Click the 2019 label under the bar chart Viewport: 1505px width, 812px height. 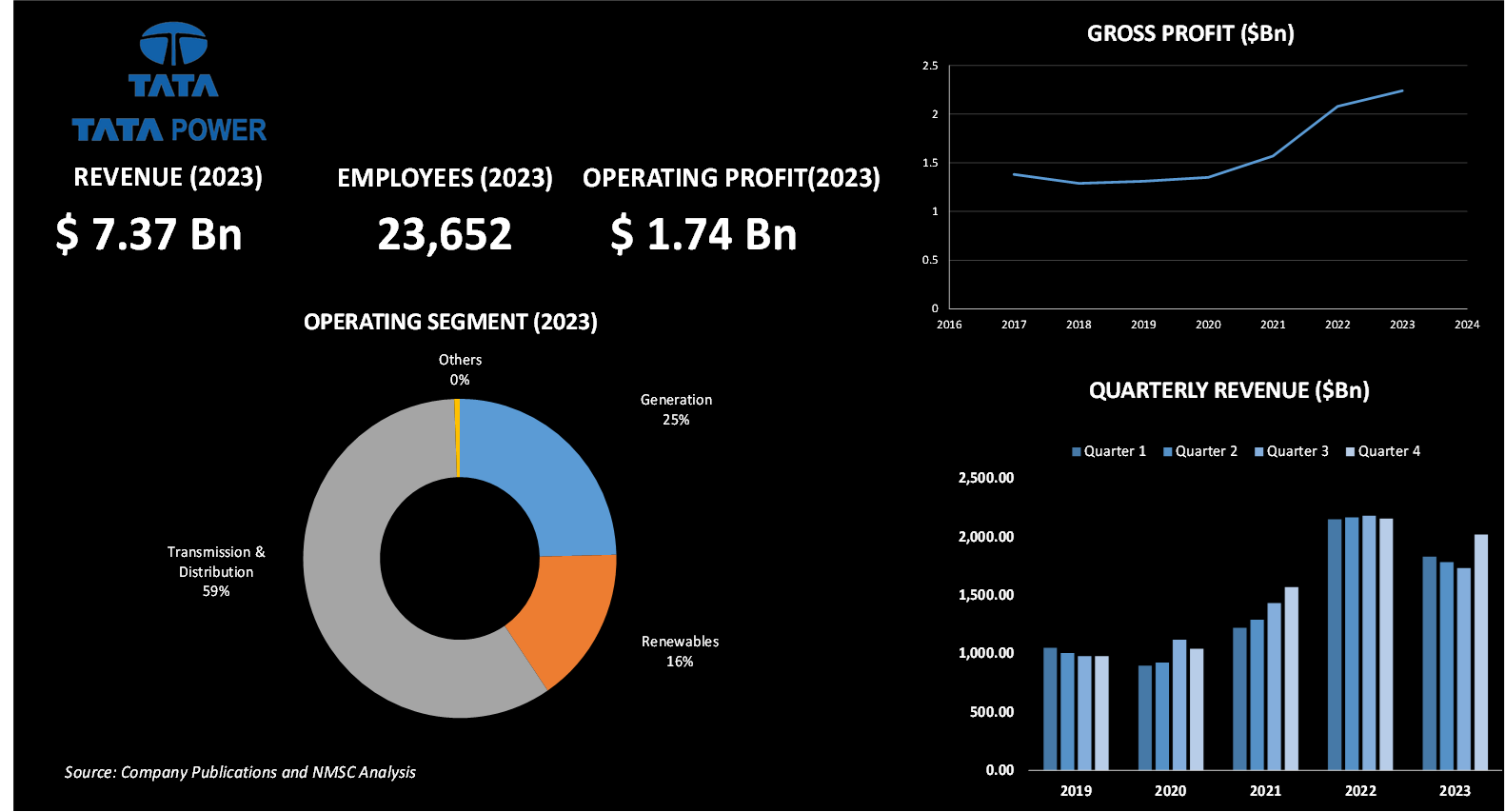click(x=1076, y=791)
